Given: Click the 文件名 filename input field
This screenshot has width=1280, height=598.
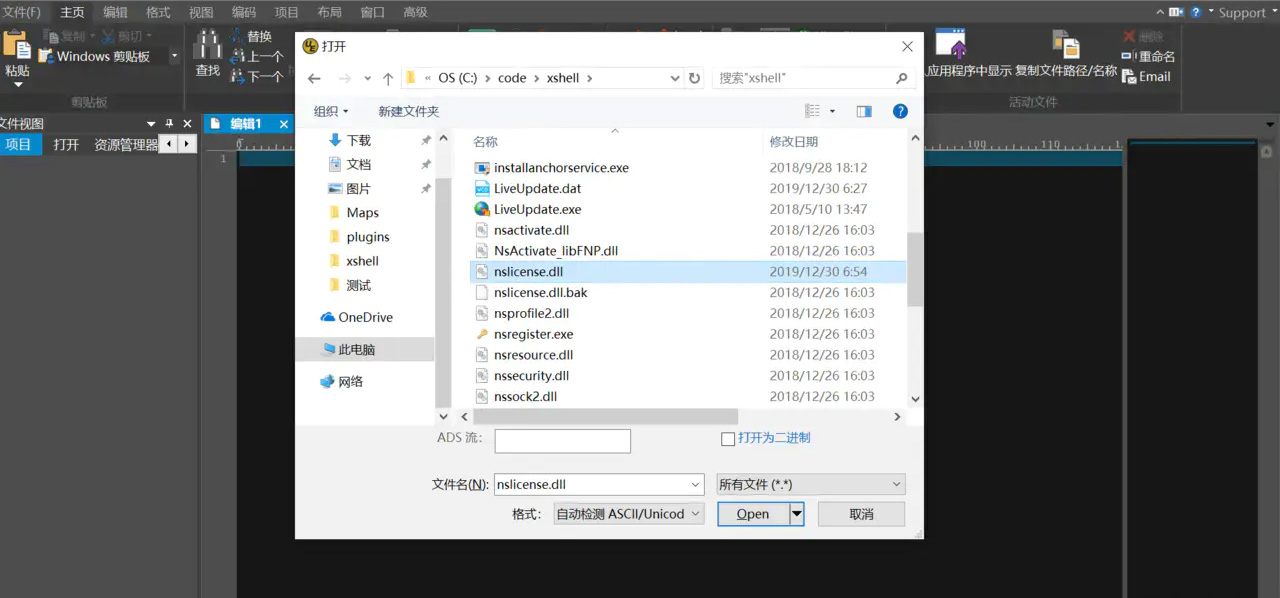Looking at the screenshot, I should pyautogui.click(x=591, y=485).
